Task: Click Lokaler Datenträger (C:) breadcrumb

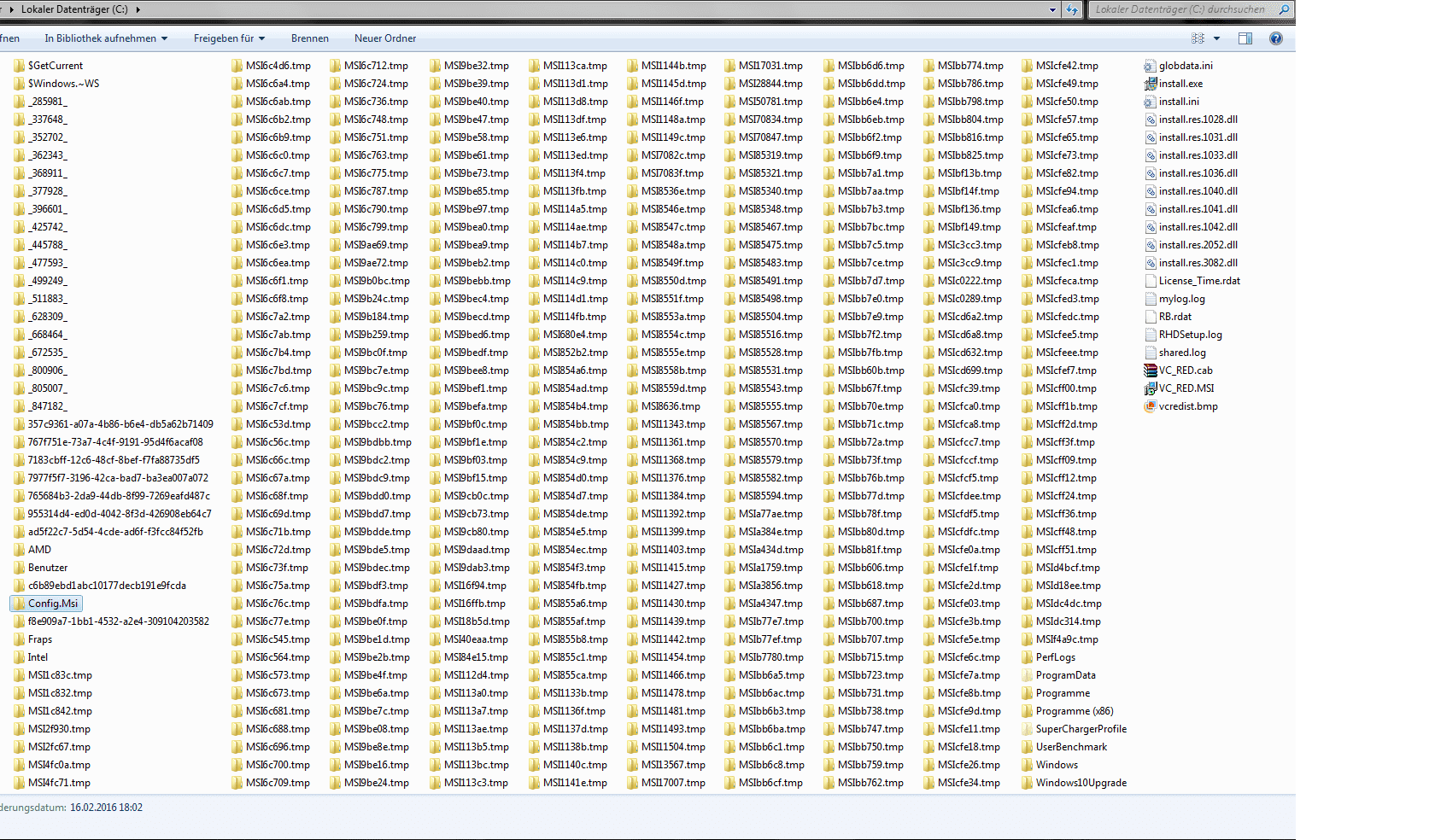Action: pyautogui.click(x=74, y=9)
